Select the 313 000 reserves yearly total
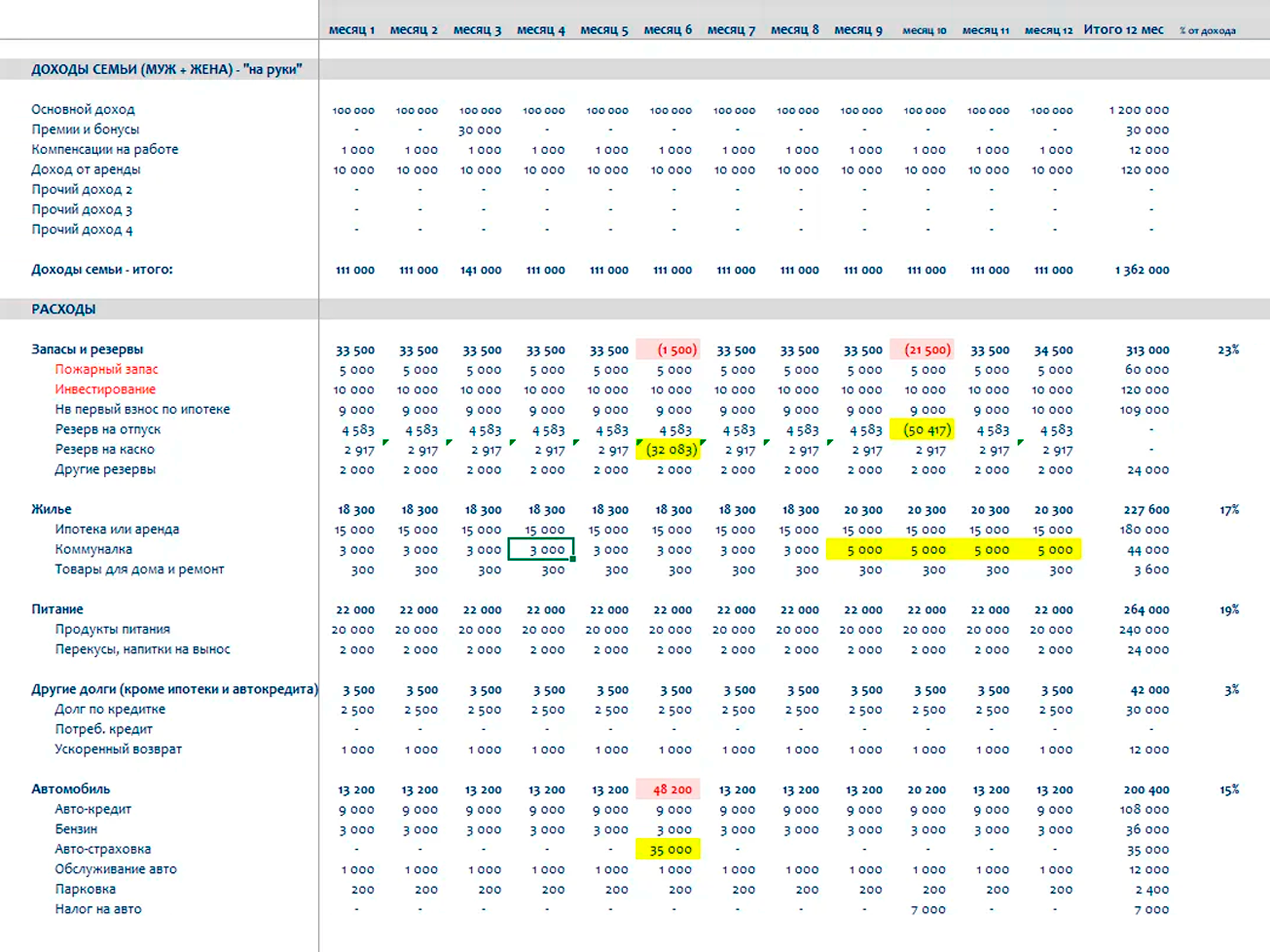1270x952 pixels. coord(1147,350)
